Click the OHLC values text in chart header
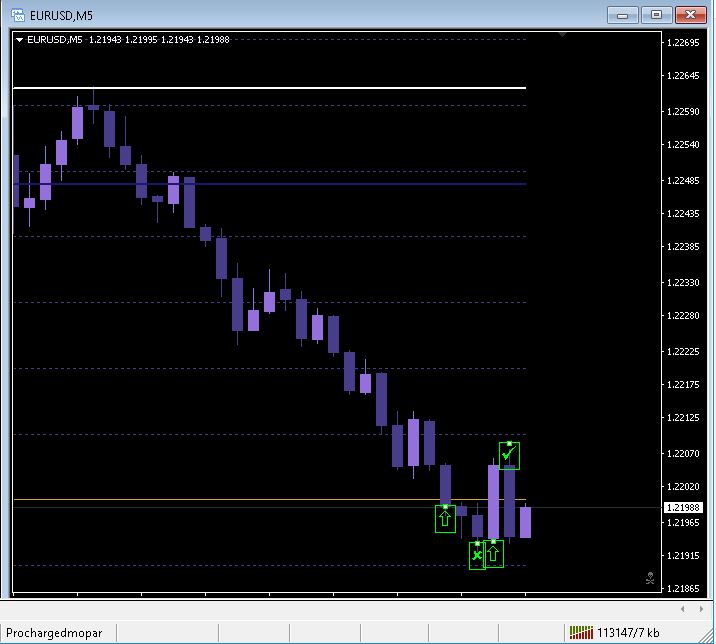The width and height of the screenshot is (716, 644). 159,40
